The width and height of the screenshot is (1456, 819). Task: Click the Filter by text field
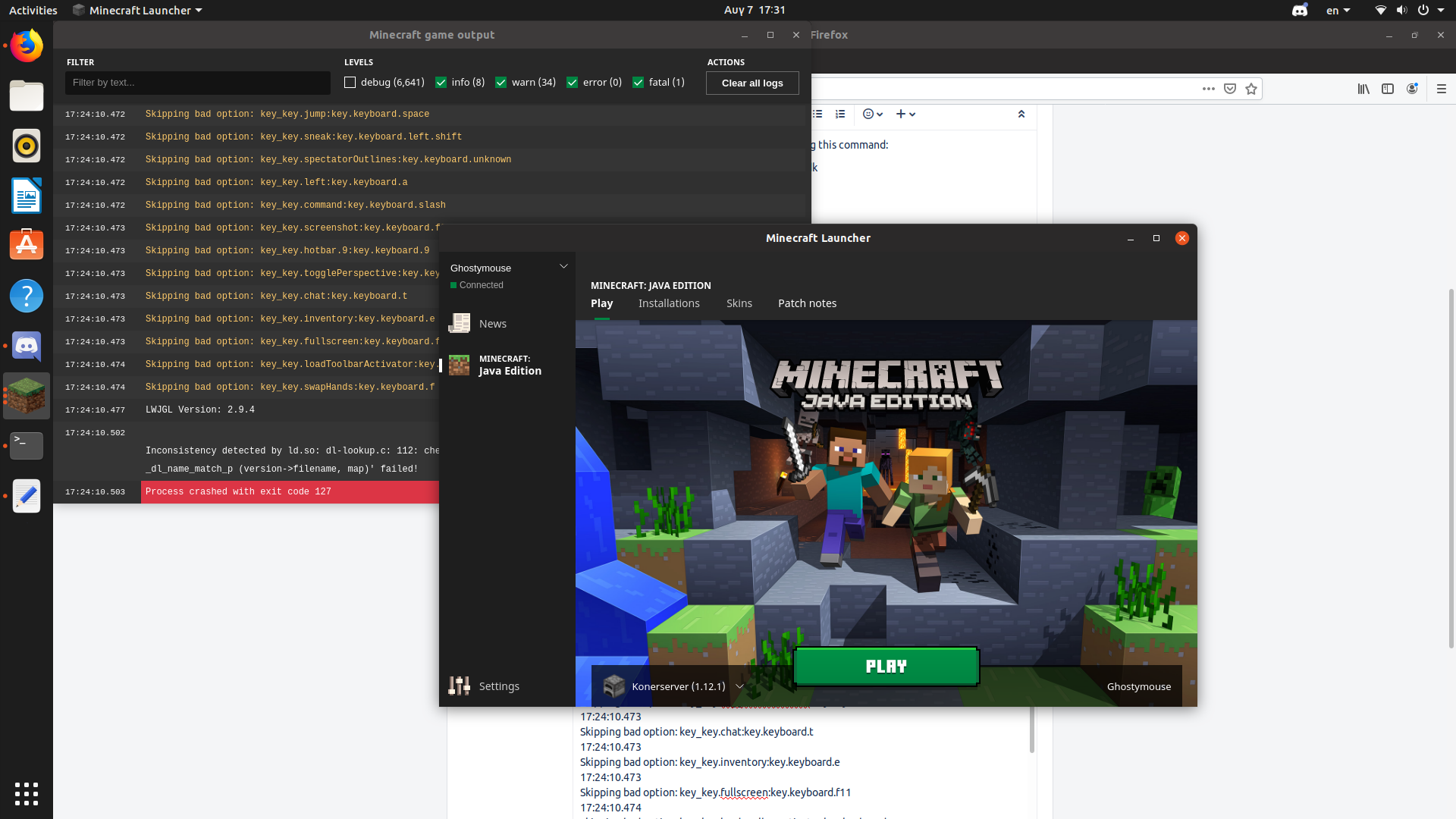coord(197,83)
